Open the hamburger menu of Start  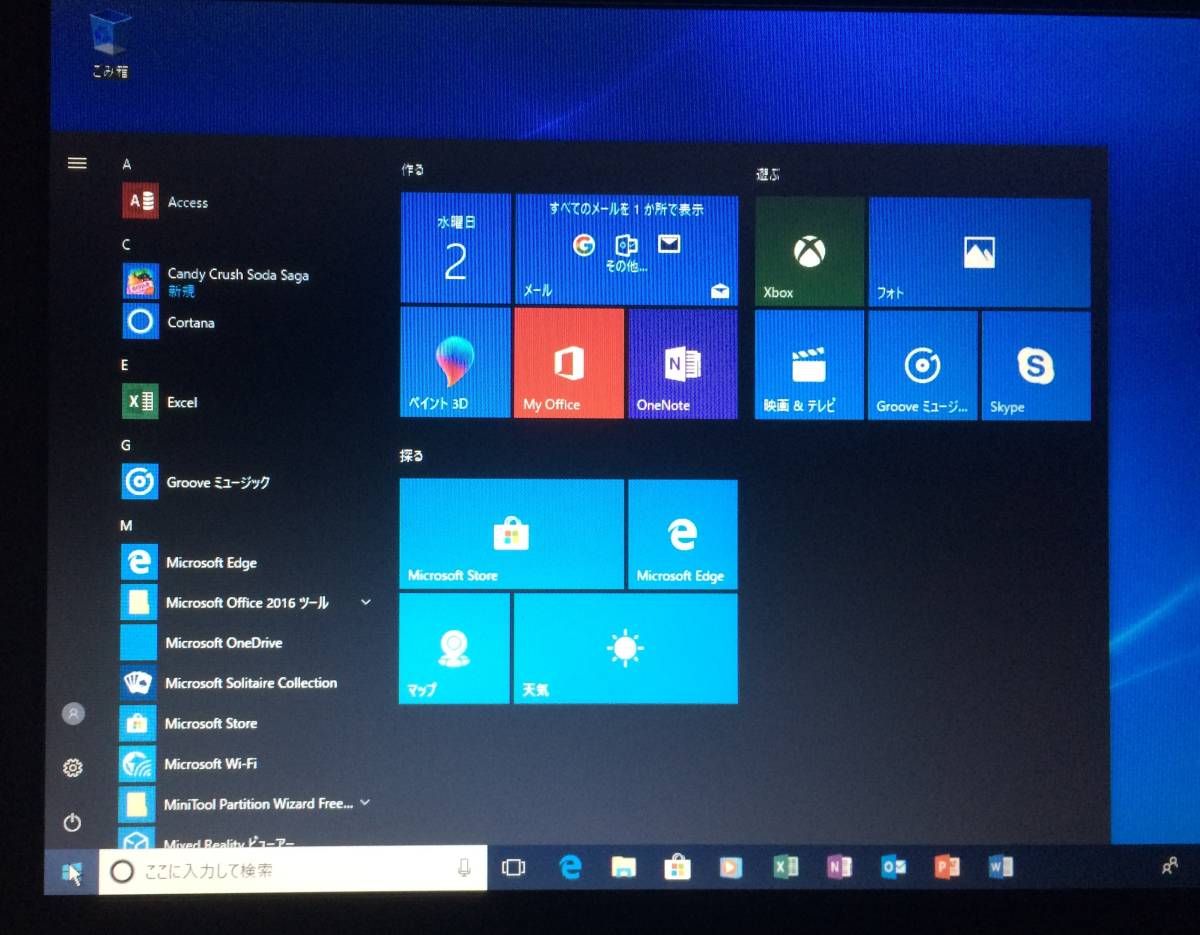click(x=77, y=163)
